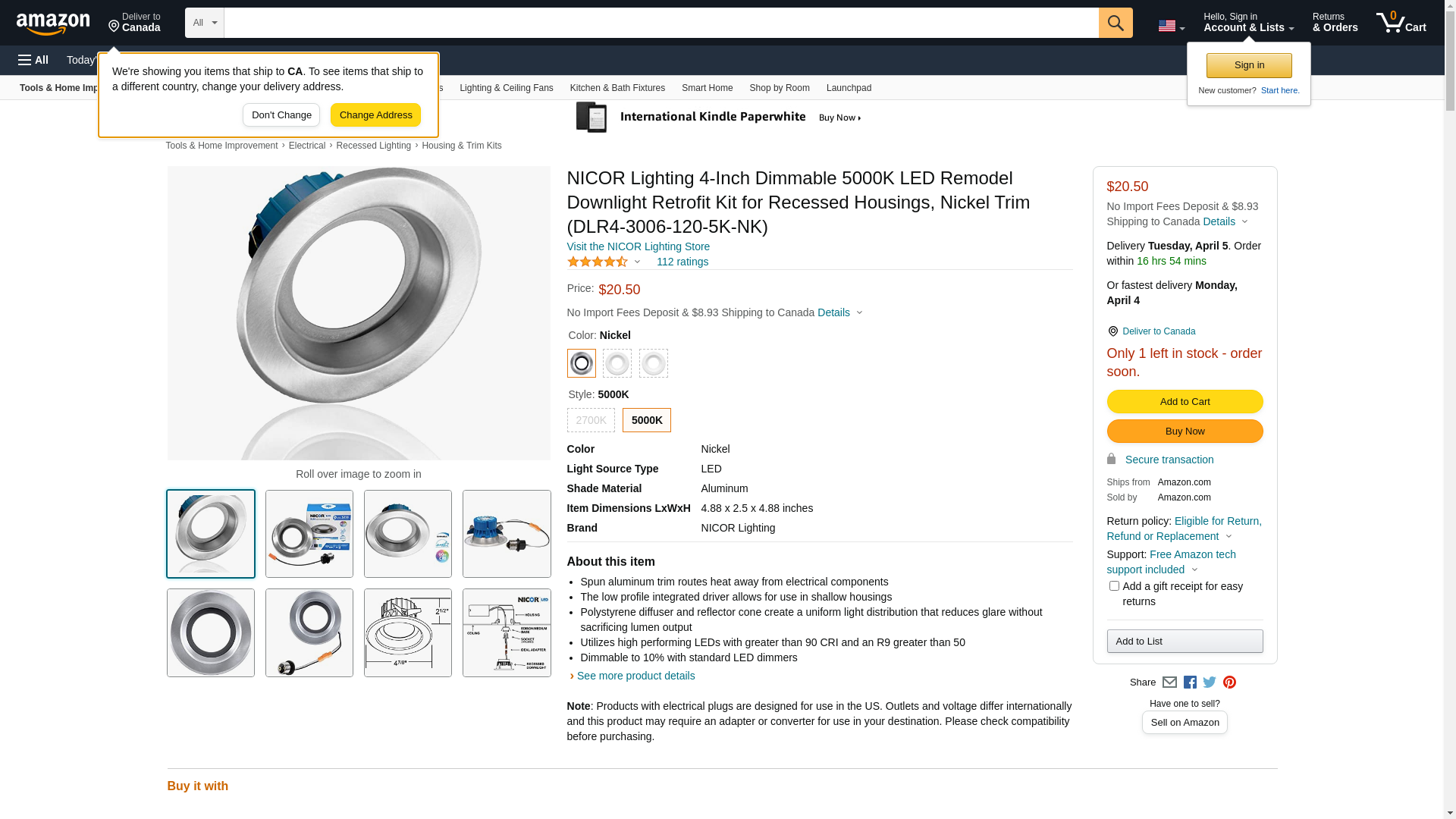Image resolution: width=1456 pixels, height=819 pixels.
Task: Click the magnifying glass search button
Action: (1115, 23)
